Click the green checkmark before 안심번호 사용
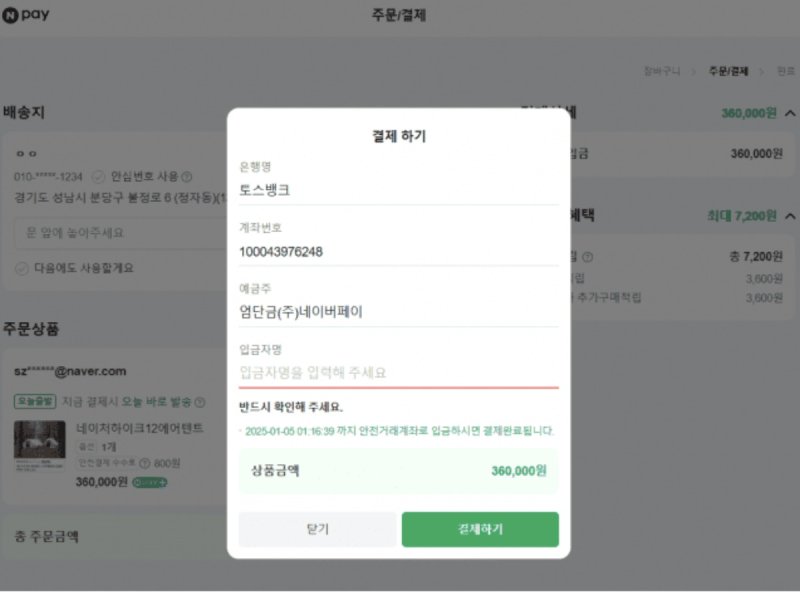The height and width of the screenshot is (592, 800). tap(98, 178)
